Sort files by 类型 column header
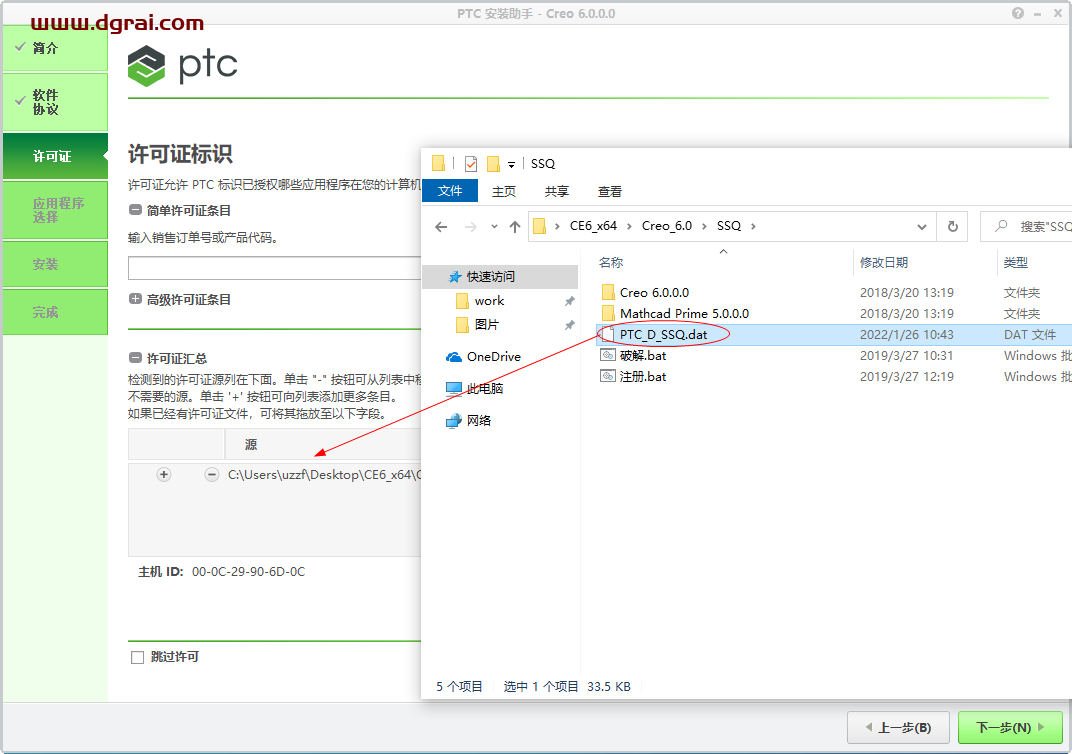The height and width of the screenshot is (754, 1072). click(x=1015, y=262)
